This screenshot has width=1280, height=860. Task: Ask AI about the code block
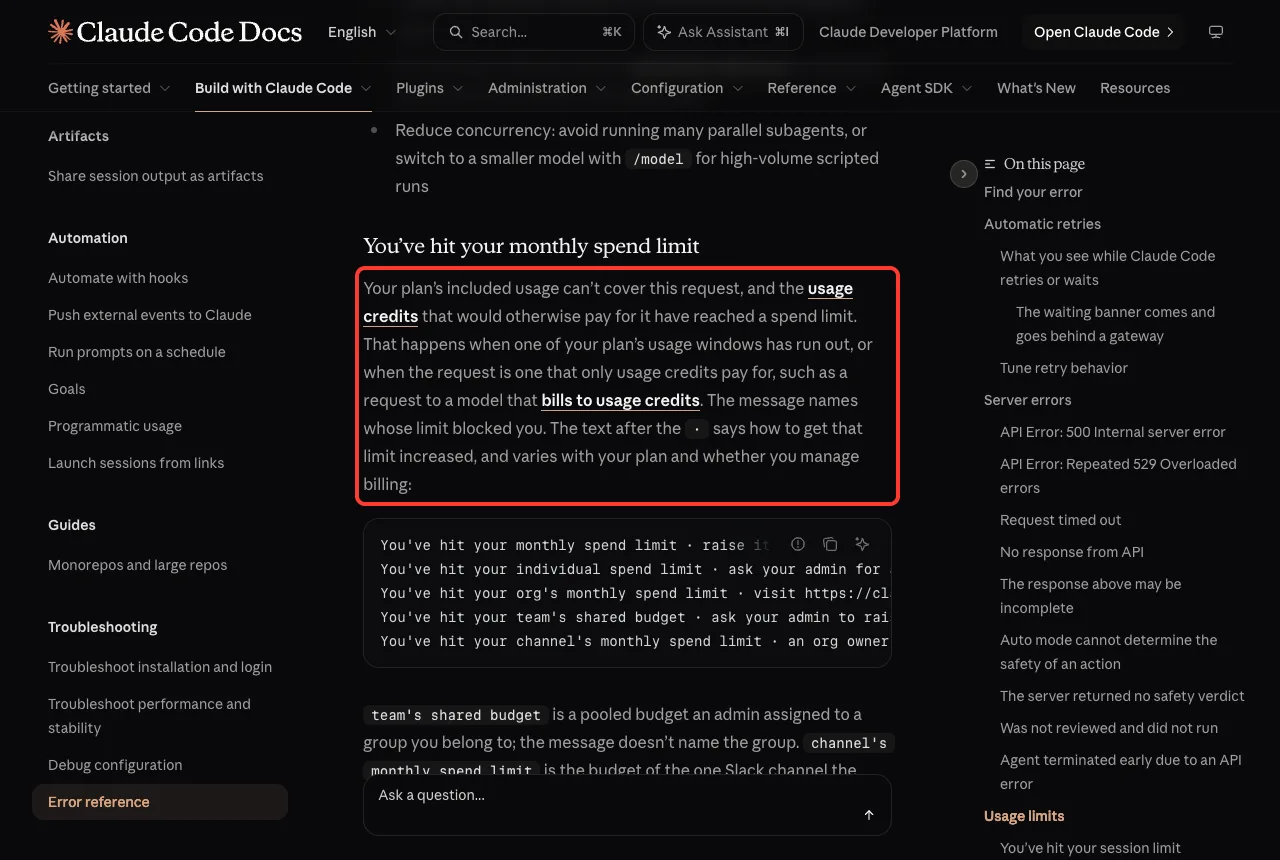862,544
